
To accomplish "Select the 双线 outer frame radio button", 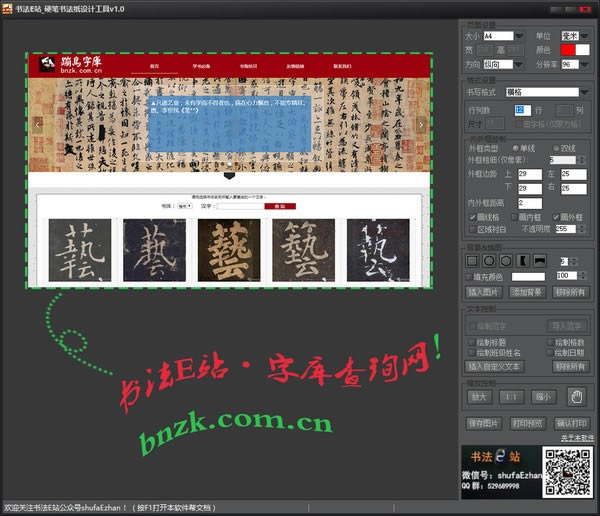I will (554, 148).
